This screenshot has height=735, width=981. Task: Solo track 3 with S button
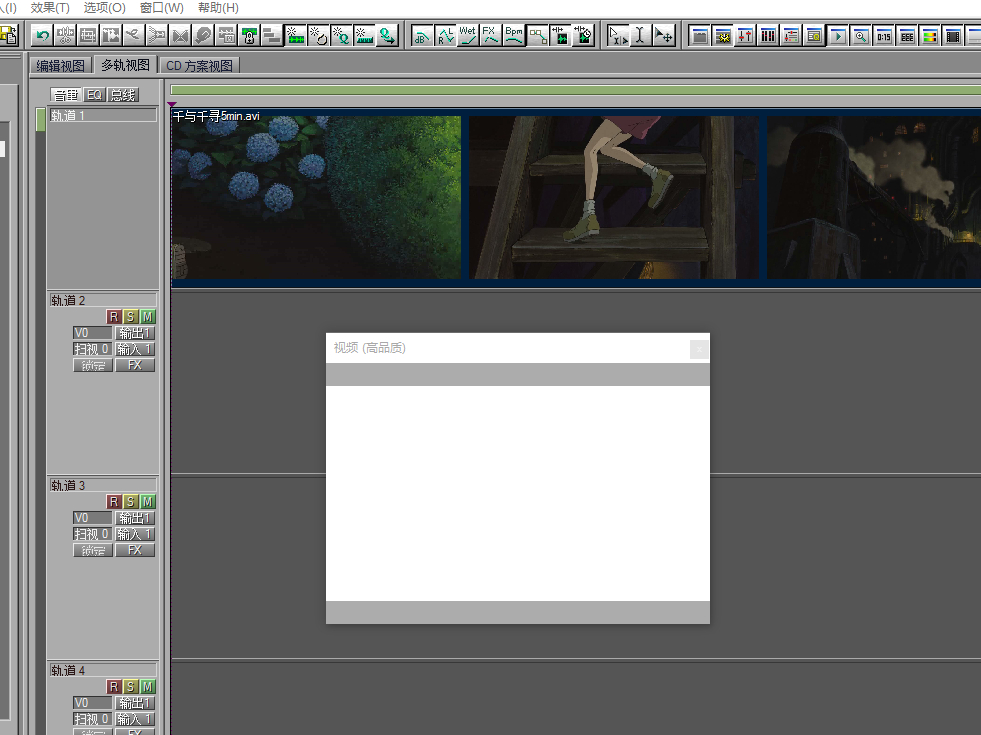(130, 502)
